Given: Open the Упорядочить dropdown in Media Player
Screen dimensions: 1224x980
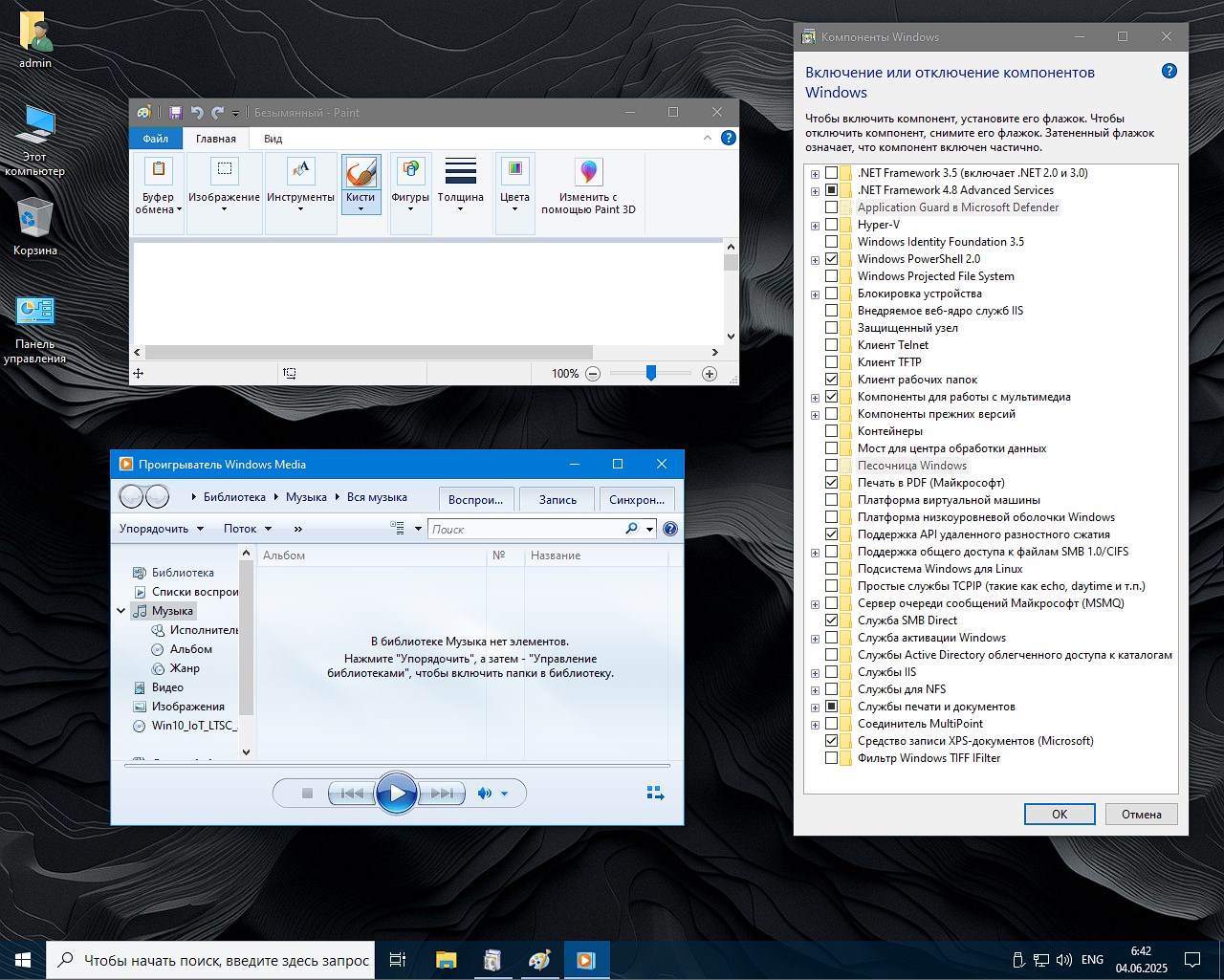Looking at the screenshot, I should [161, 529].
